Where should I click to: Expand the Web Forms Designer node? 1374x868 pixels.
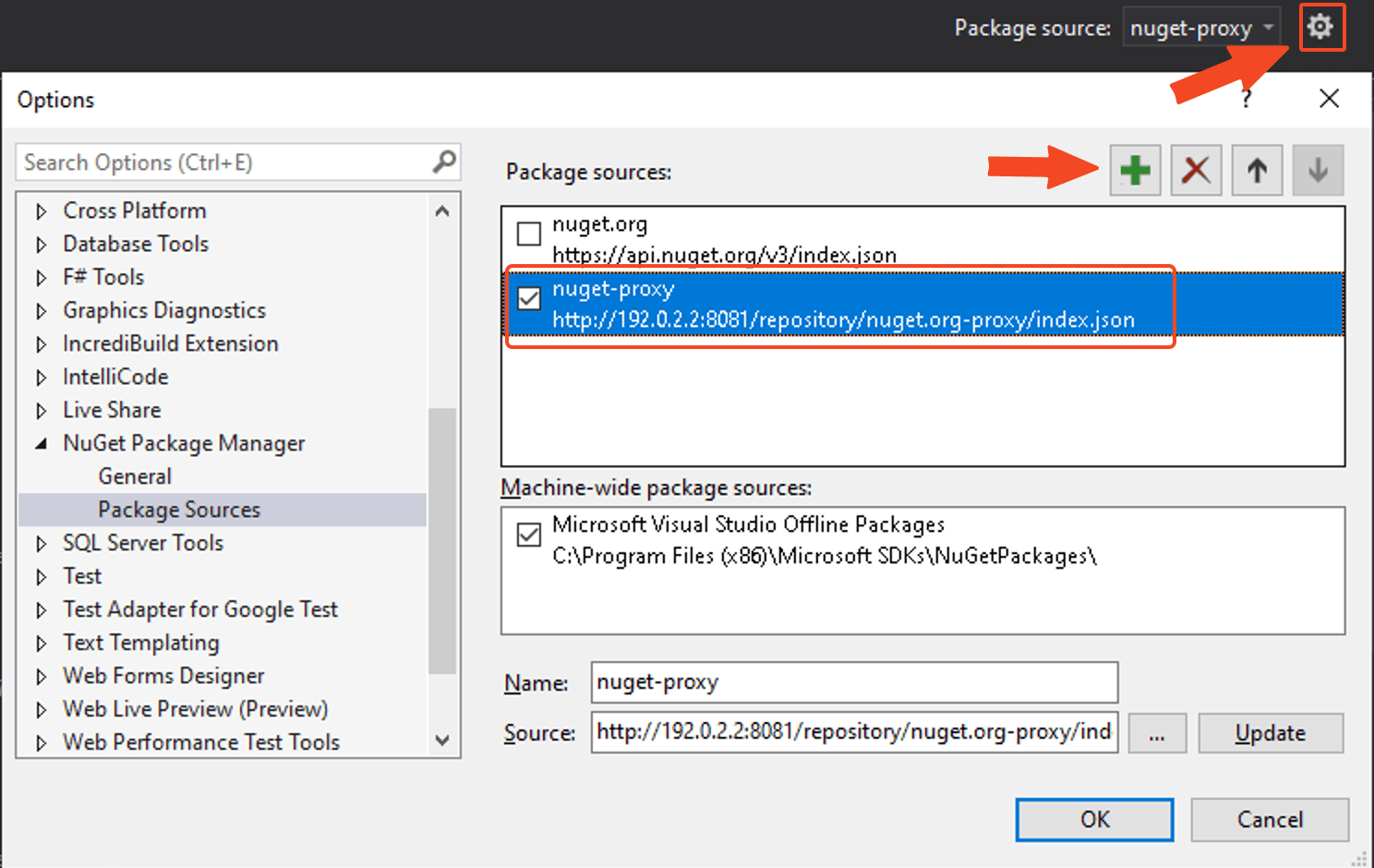41,677
